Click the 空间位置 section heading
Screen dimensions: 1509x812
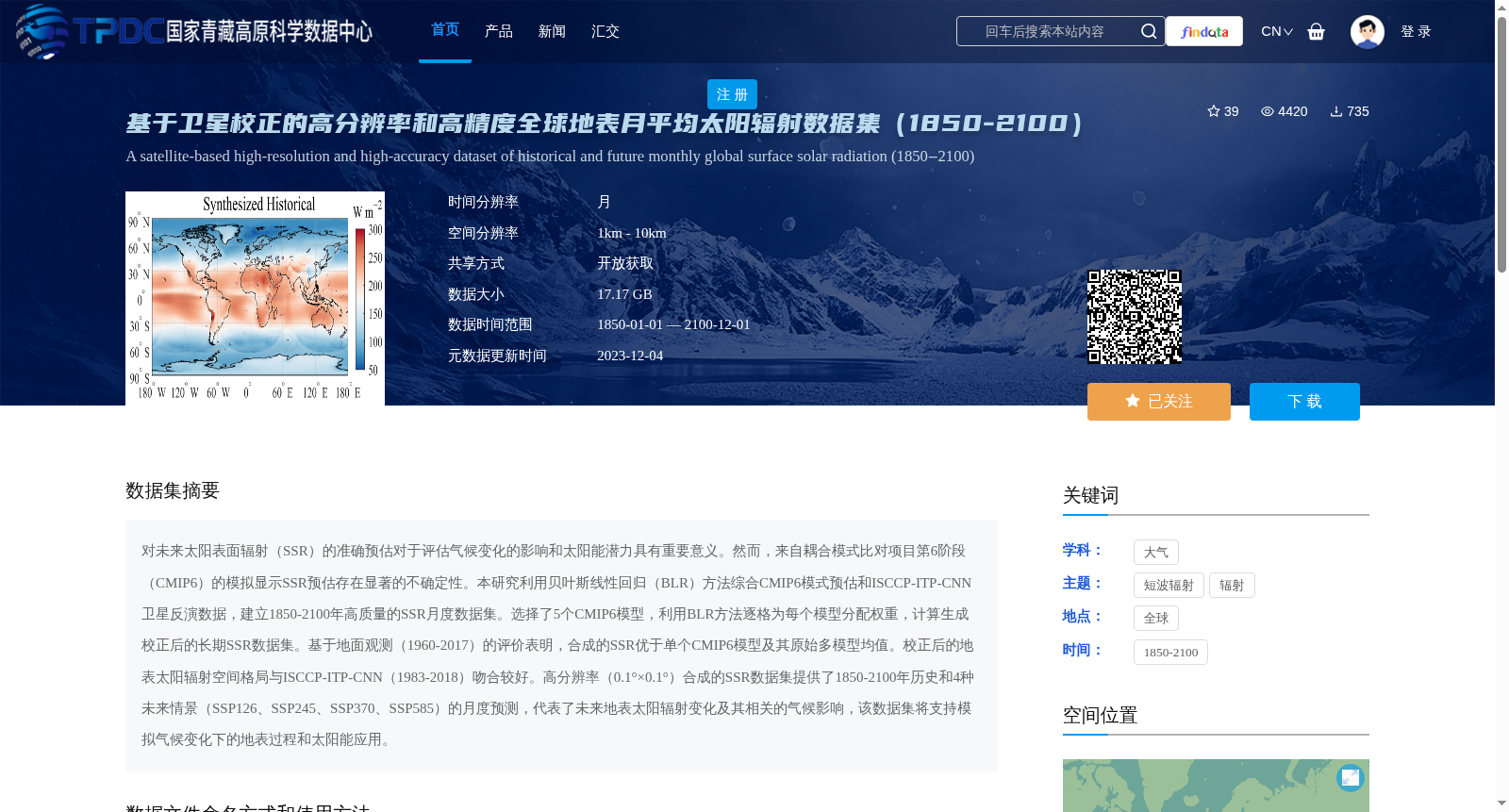pos(1100,715)
